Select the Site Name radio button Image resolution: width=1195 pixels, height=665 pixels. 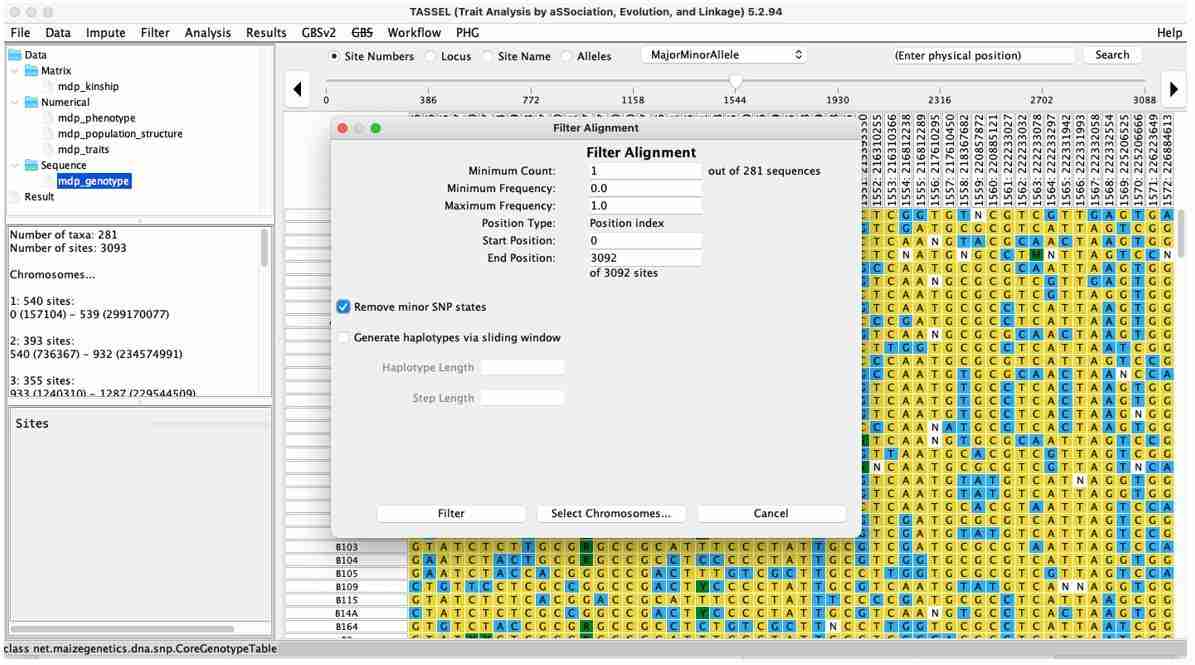tap(488, 56)
